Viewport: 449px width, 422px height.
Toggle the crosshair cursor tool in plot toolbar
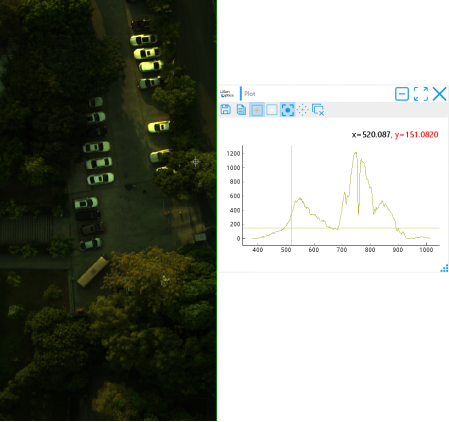tap(257, 110)
